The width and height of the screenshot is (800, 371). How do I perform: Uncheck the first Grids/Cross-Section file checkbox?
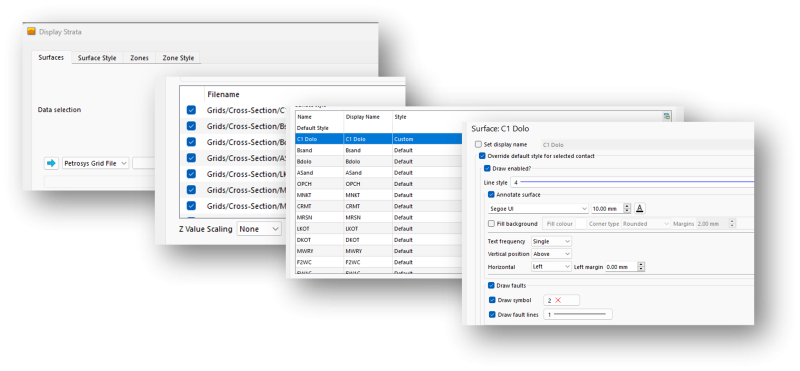[x=191, y=110]
